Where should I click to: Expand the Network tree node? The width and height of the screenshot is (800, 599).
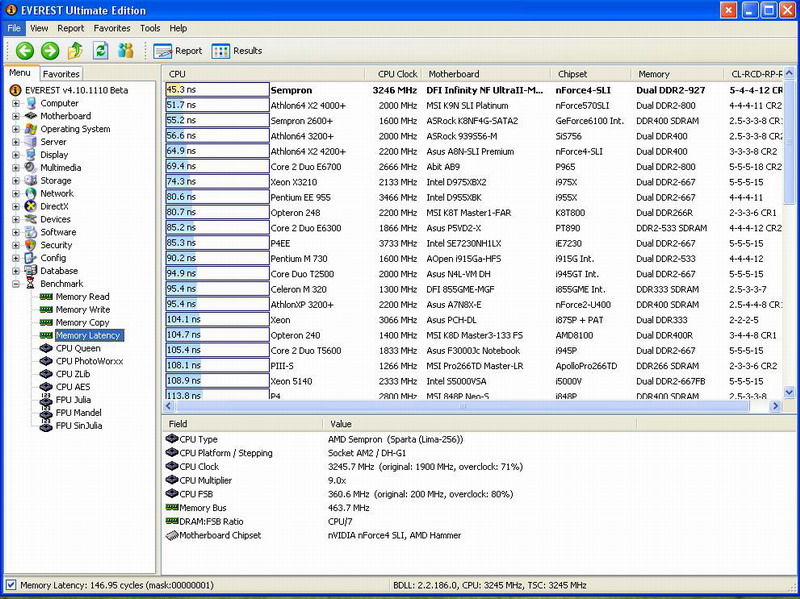[16, 193]
